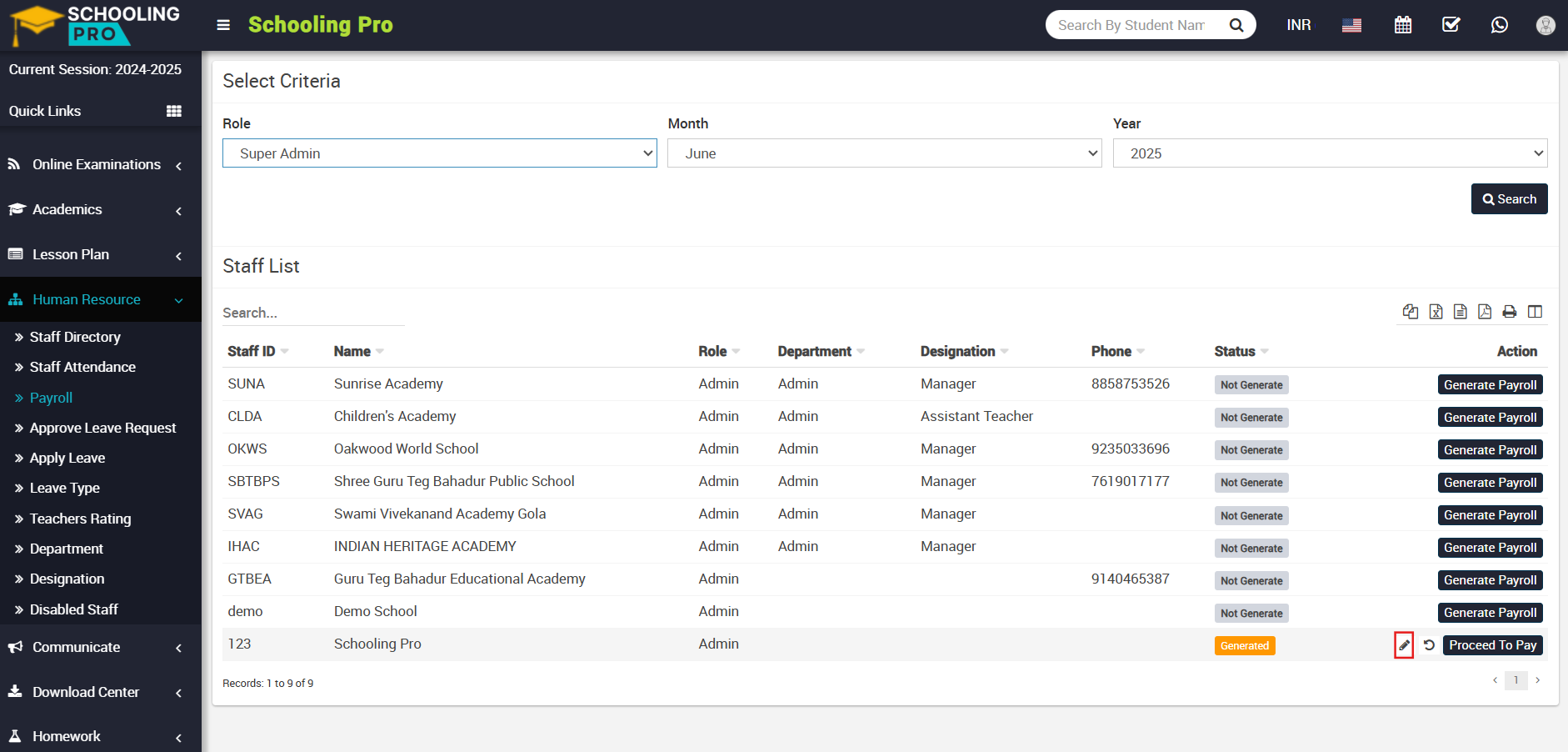Print the staff list

click(1510, 312)
